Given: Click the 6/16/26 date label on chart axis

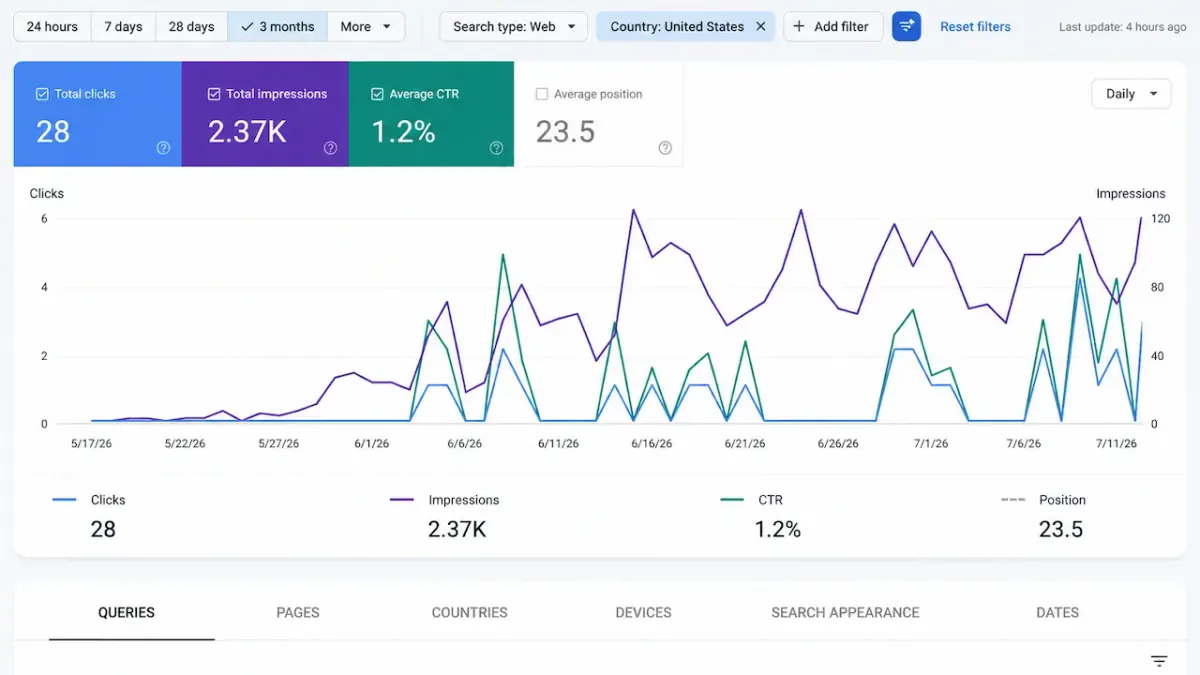Looking at the screenshot, I should [653, 443].
